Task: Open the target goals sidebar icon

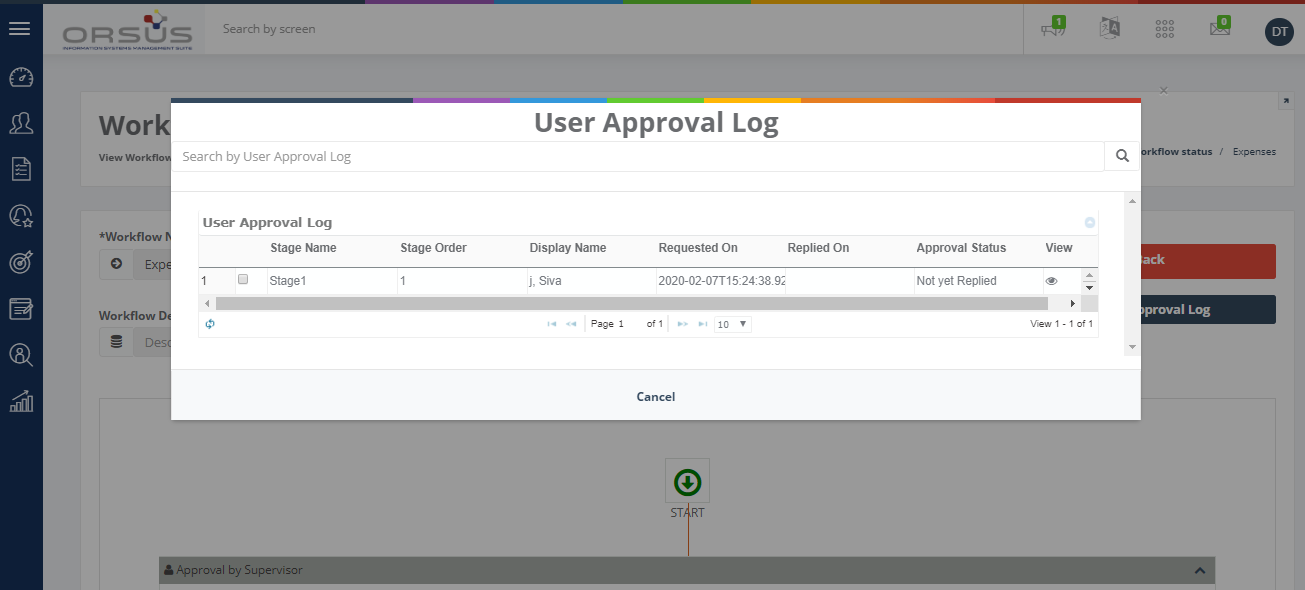Action: point(21,262)
